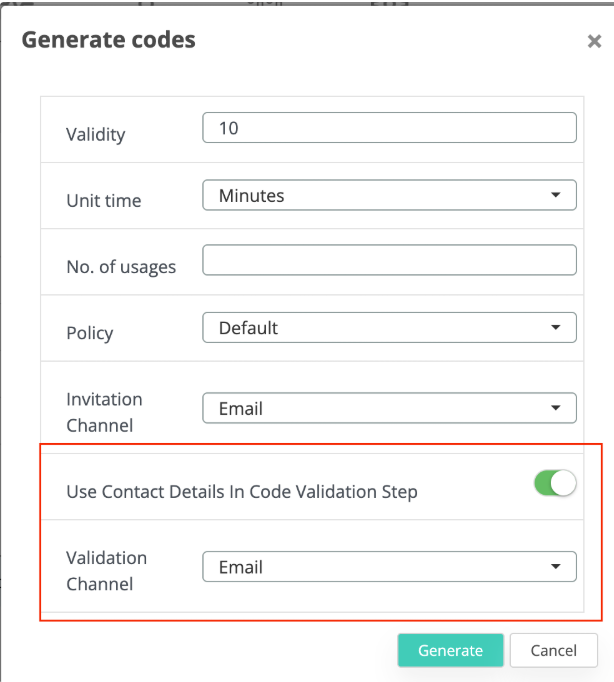Screen dimensions: 614x682
Task: Click the Policy dropdown arrow icon
Action: [556, 327]
